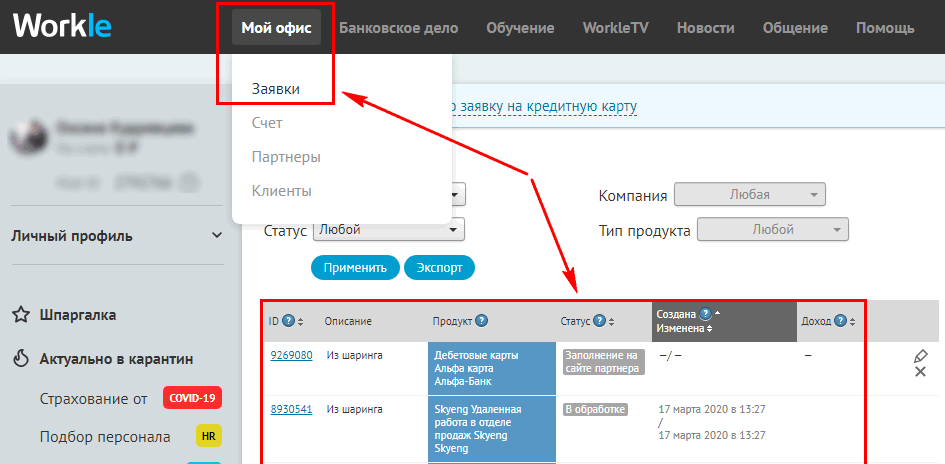Open the Статус filter dropdown
Screen dimensions: 945x464
click(x=389, y=230)
